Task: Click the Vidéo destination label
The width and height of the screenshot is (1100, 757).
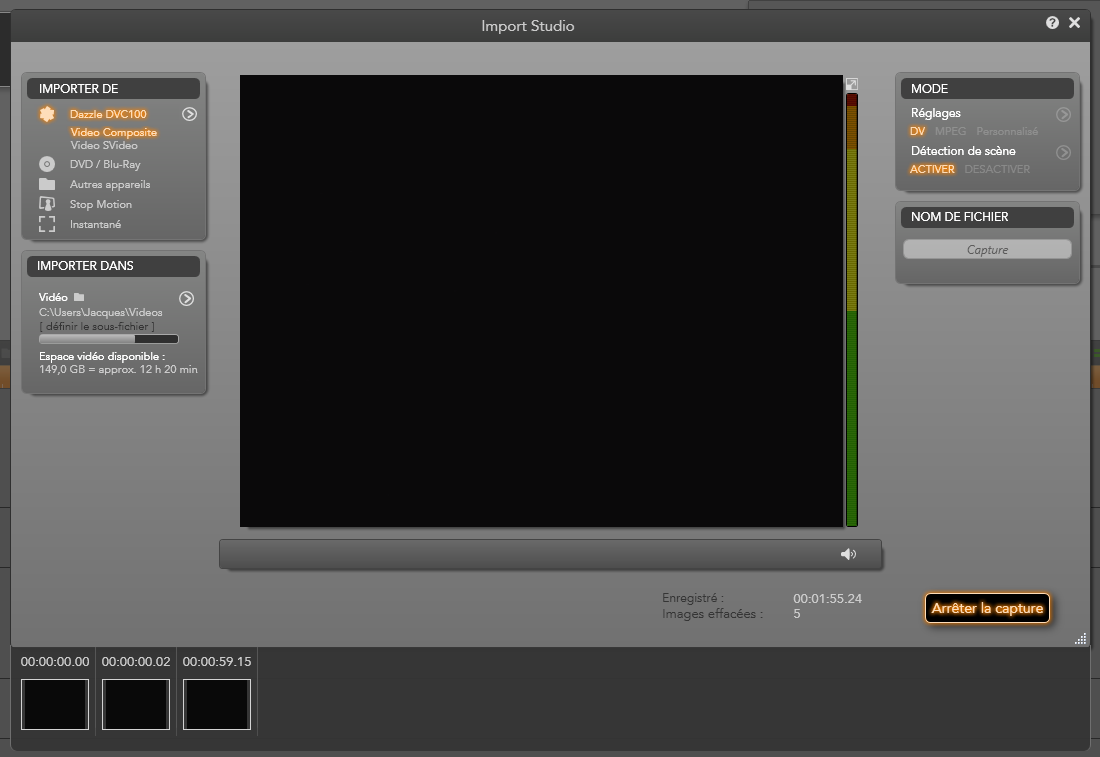Action: [53, 297]
